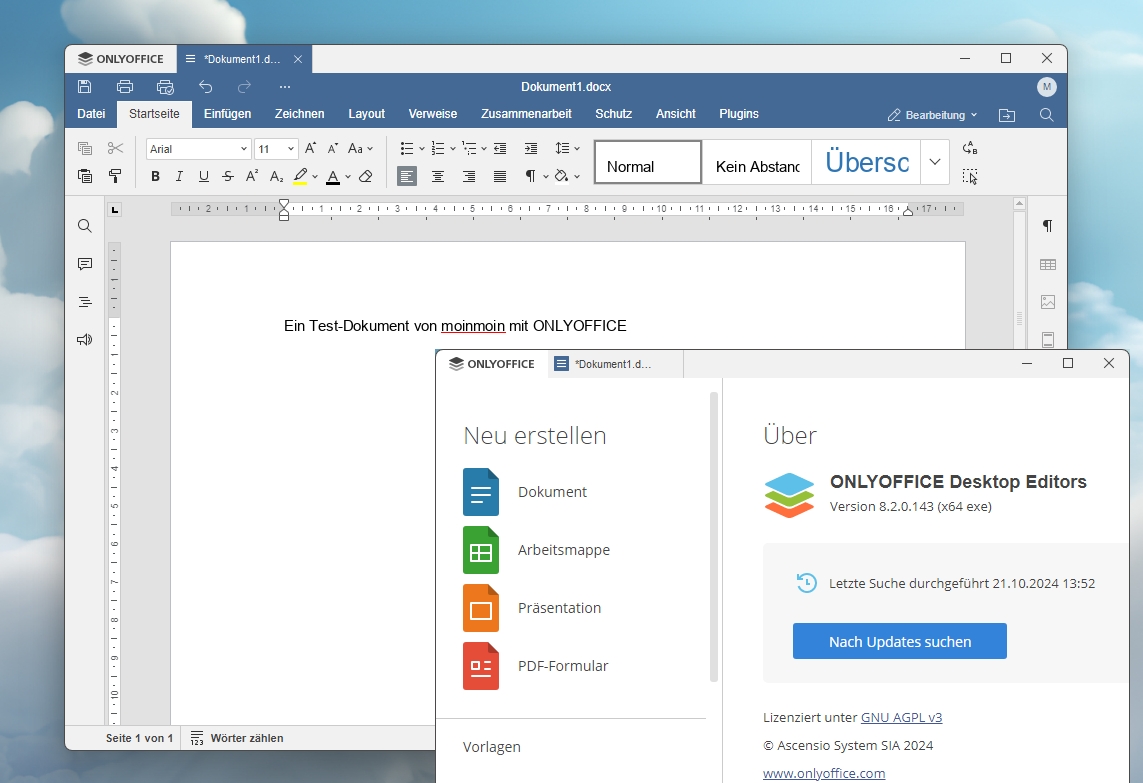1143x783 pixels.
Task: Justify the paragraph text
Action: (500, 176)
